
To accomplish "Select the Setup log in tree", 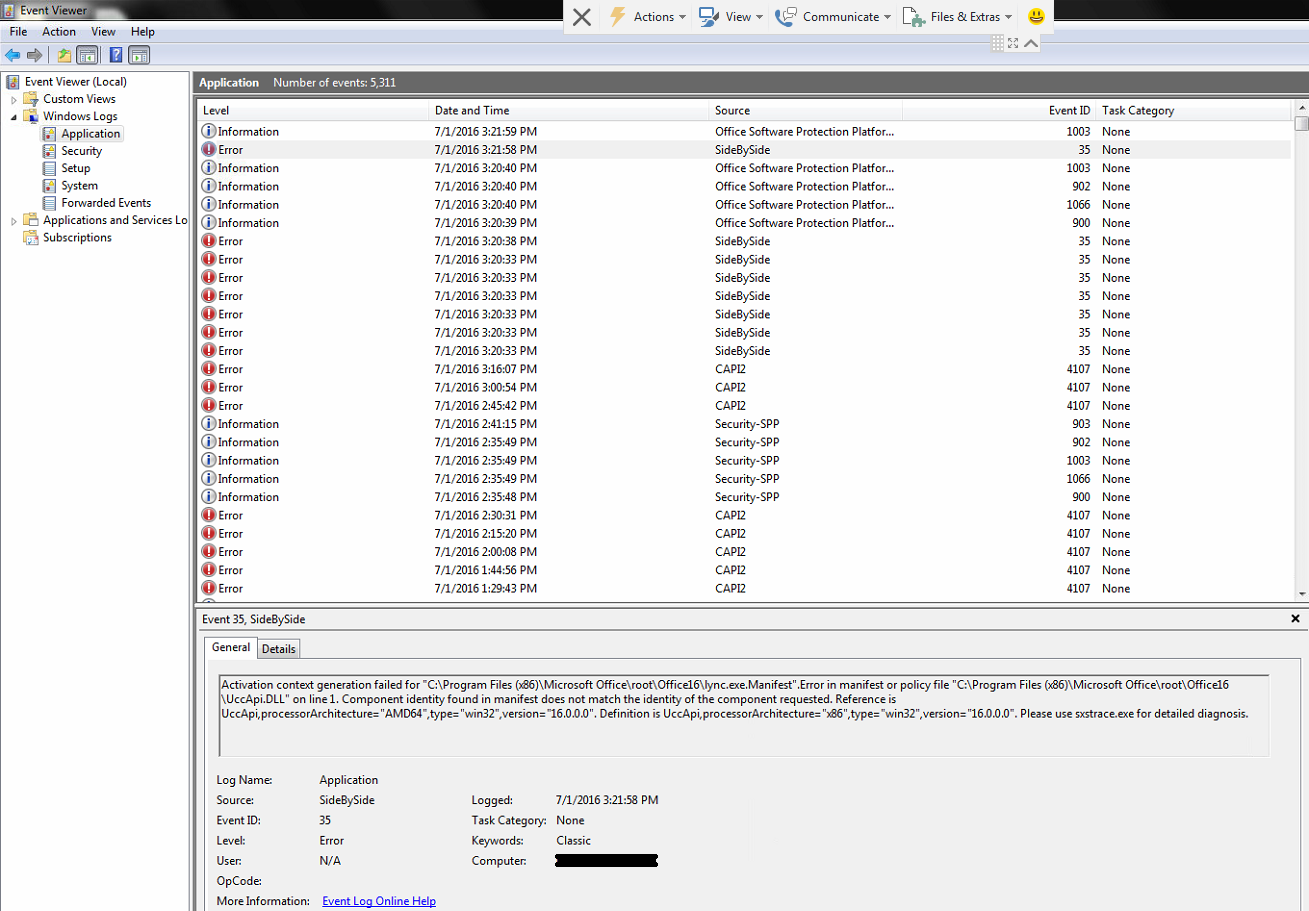I will tap(75, 168).
